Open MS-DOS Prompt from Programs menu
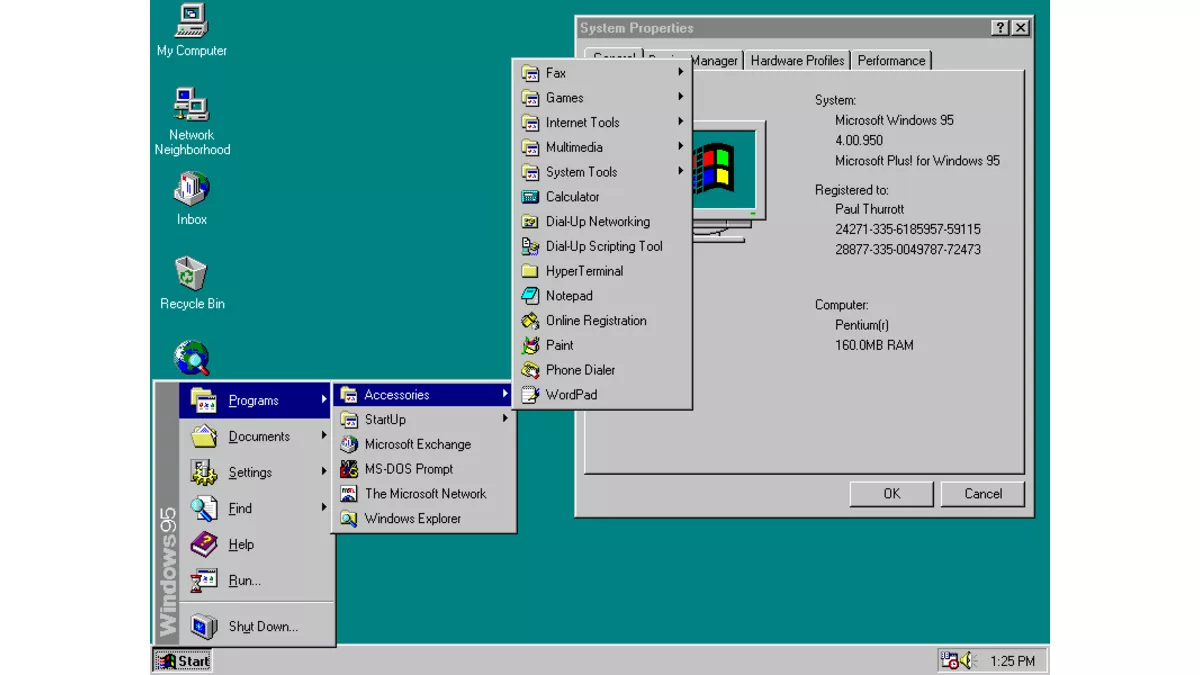 pos(408,469)
